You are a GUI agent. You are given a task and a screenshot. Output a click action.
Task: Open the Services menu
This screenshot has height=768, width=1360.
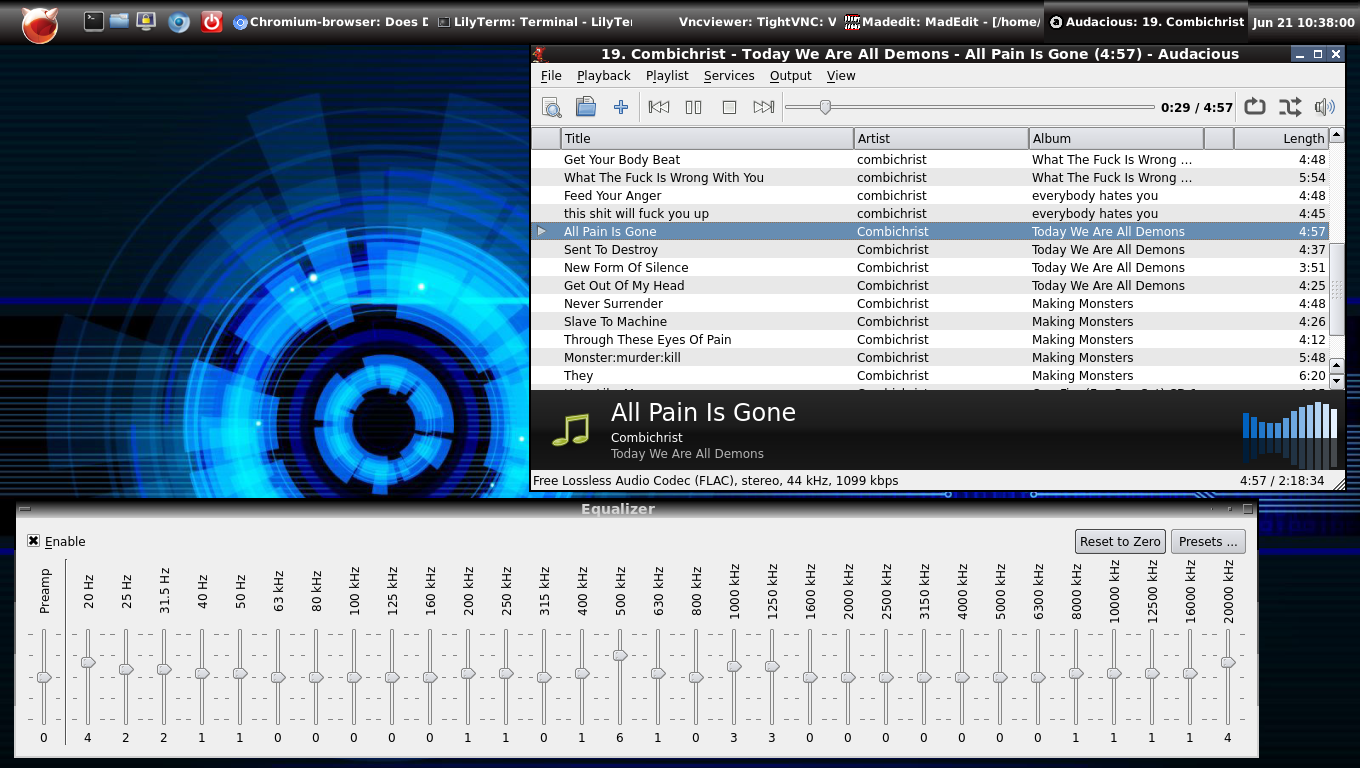tap(729, 76)
